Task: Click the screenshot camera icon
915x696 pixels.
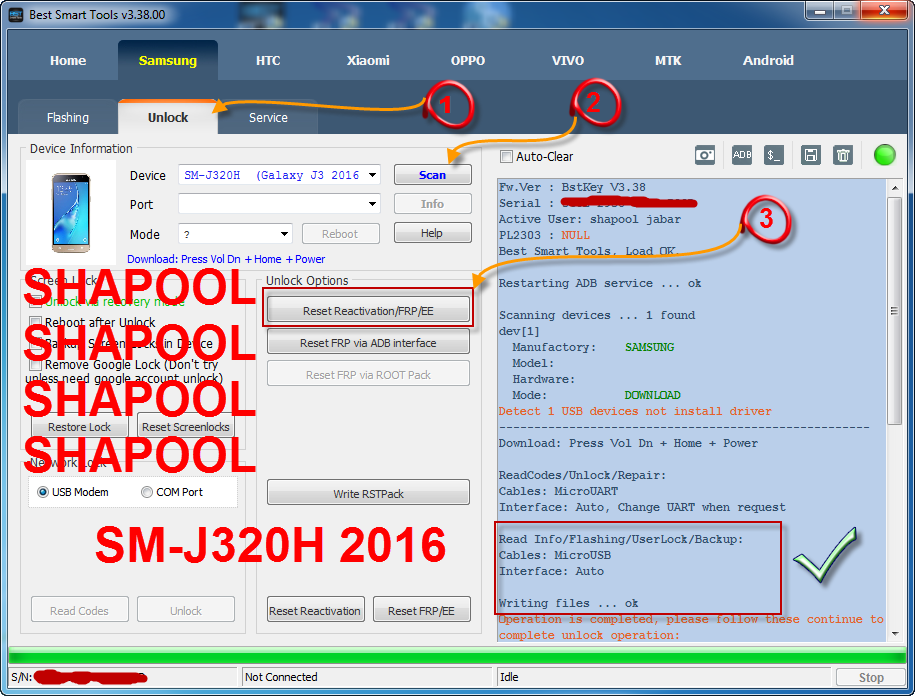Action: (x=705, y=156)
